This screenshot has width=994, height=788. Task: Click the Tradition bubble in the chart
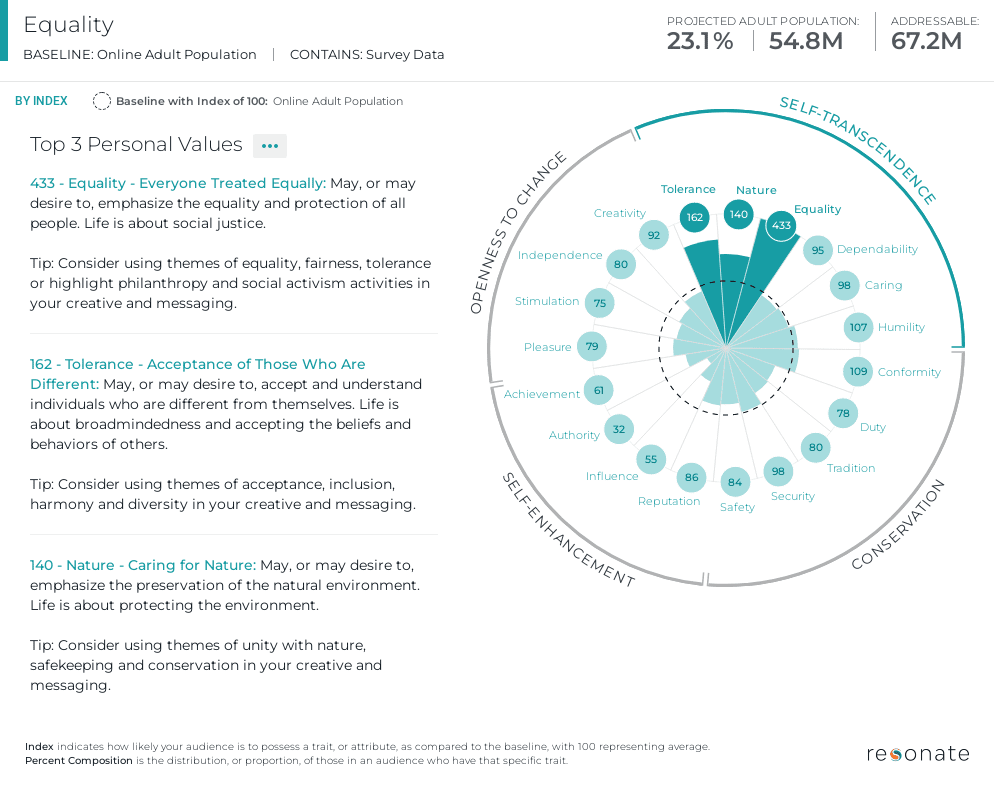815,448
